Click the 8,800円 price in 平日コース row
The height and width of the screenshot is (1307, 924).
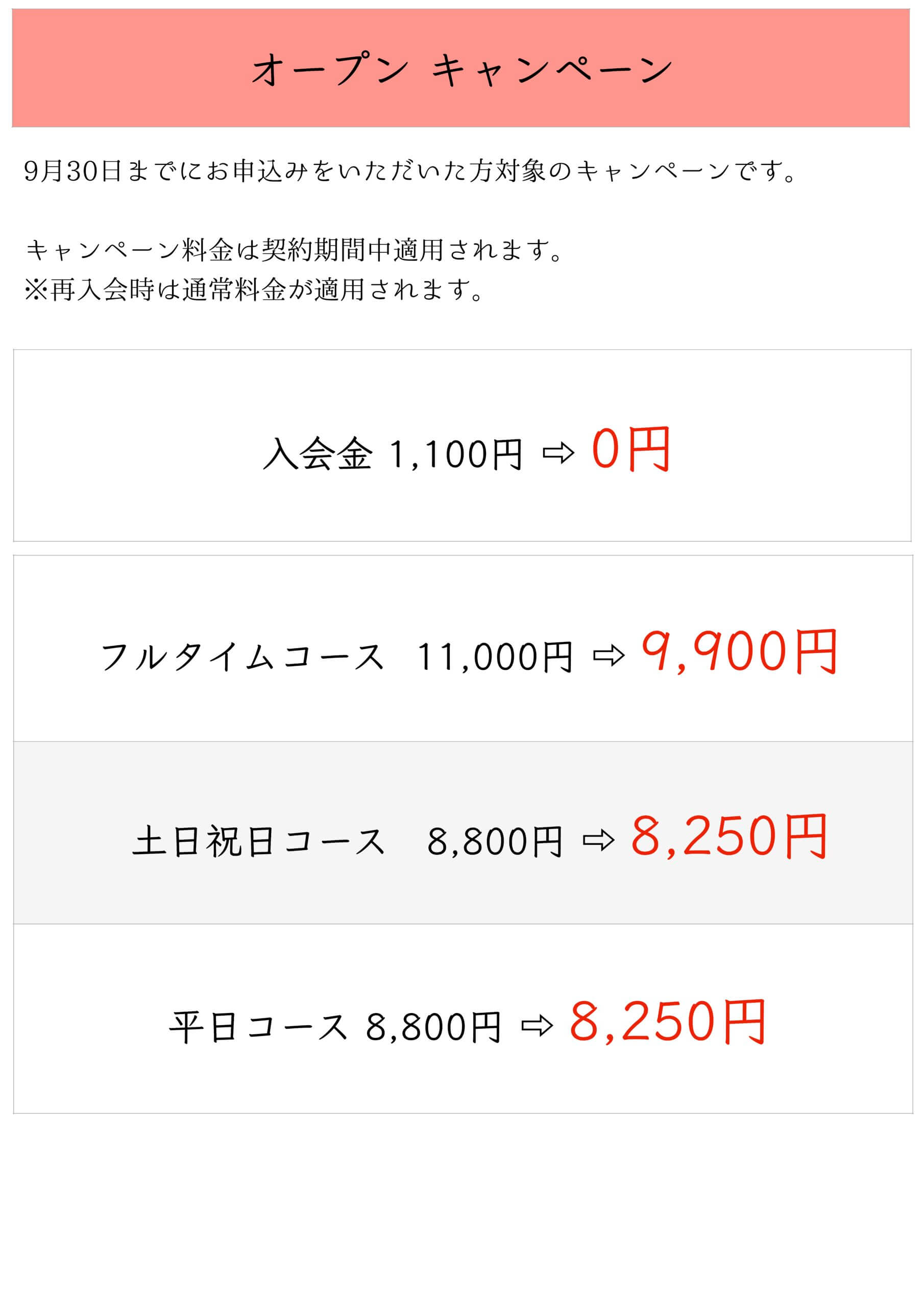coord(433,1026)
